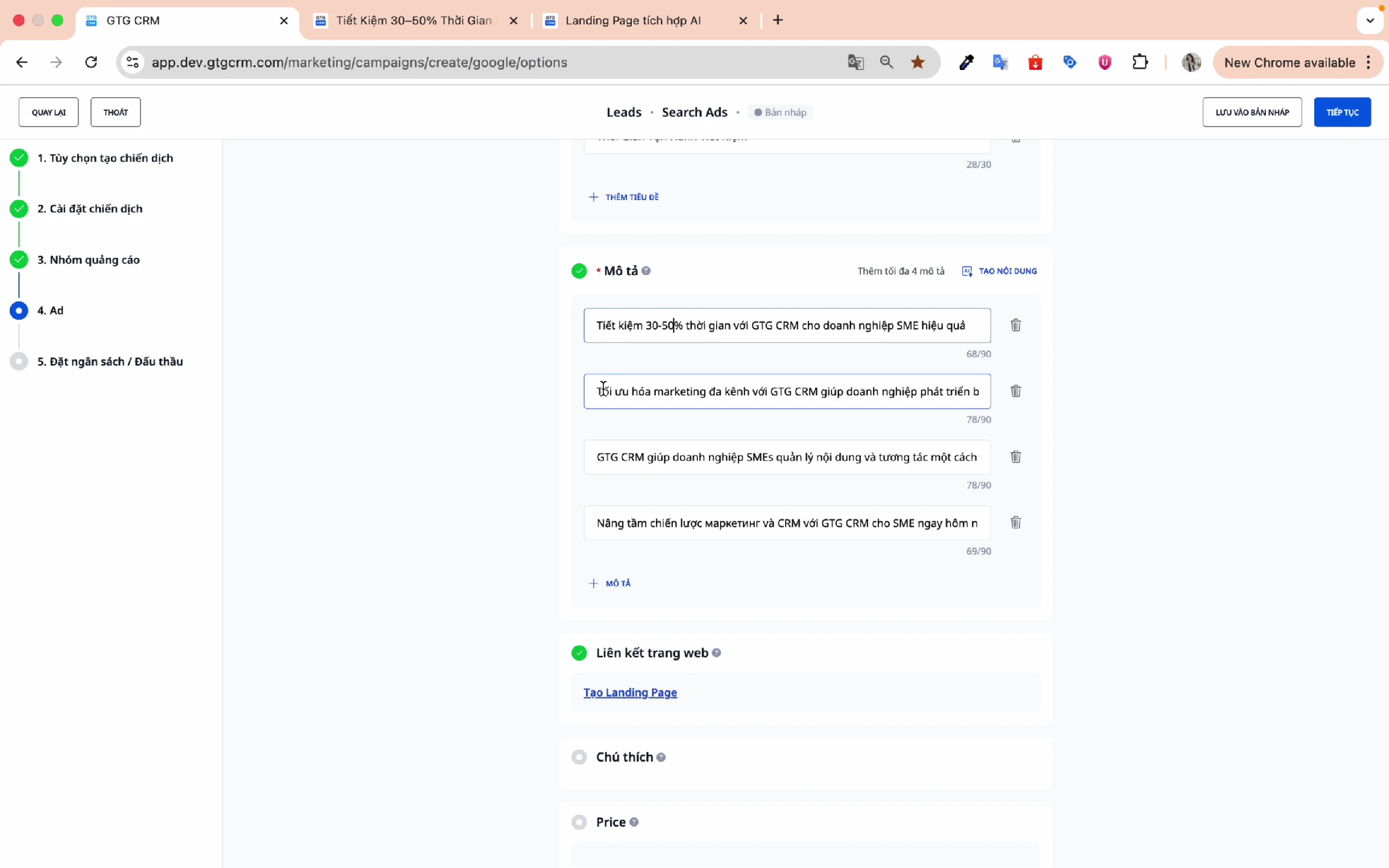Open the Chrome extensions puzzle icon

[1141, 62]
